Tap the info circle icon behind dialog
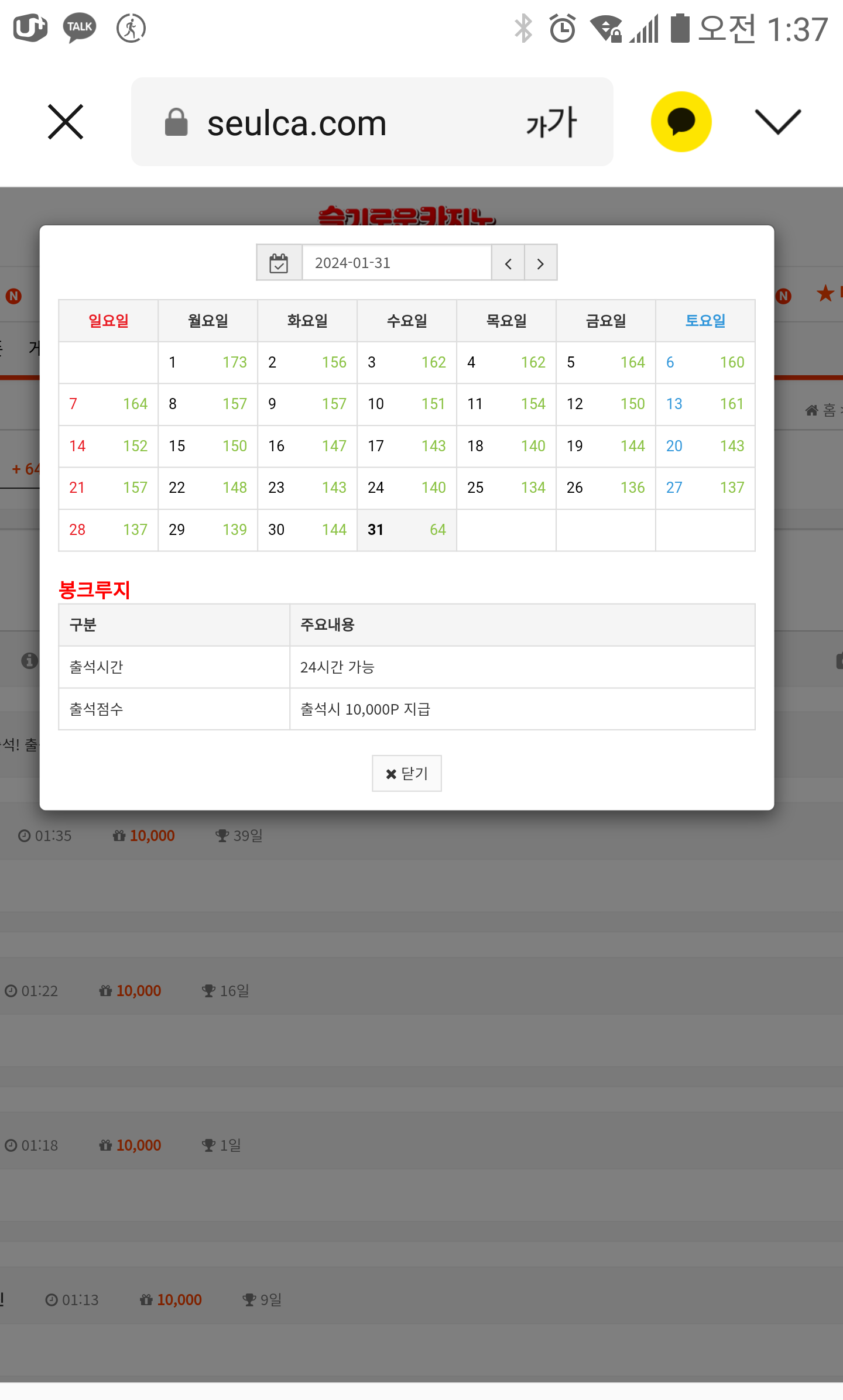 click(x=29, y=661)
